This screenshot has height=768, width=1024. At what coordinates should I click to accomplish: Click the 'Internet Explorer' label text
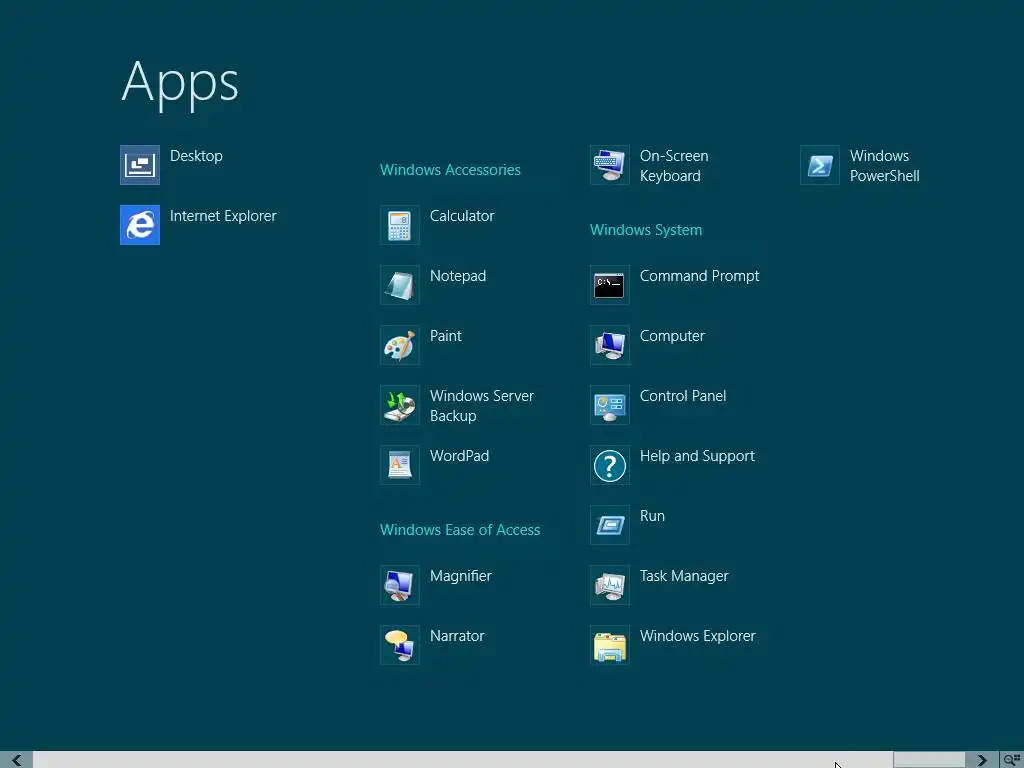223,216
